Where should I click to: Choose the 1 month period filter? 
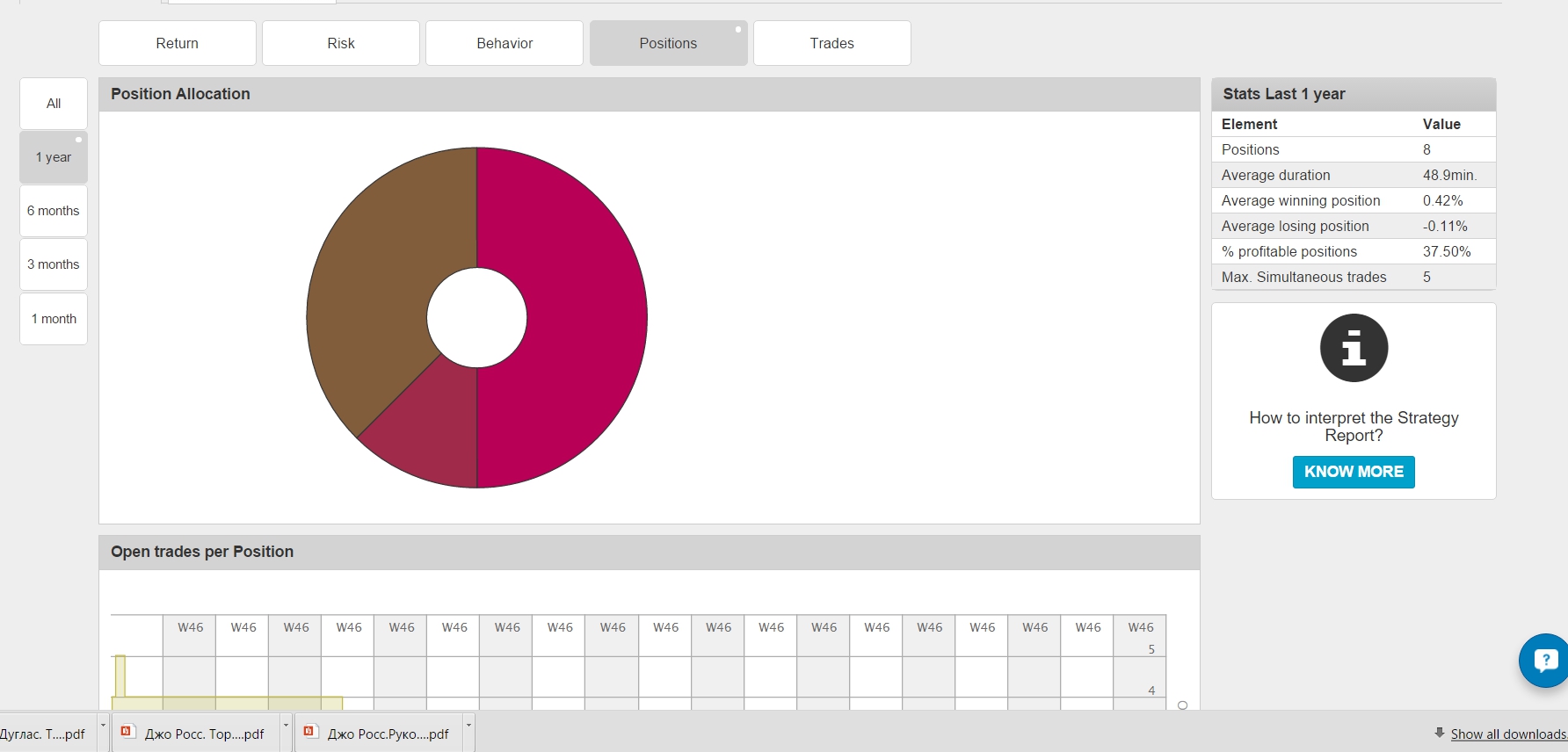coord(54,319)
